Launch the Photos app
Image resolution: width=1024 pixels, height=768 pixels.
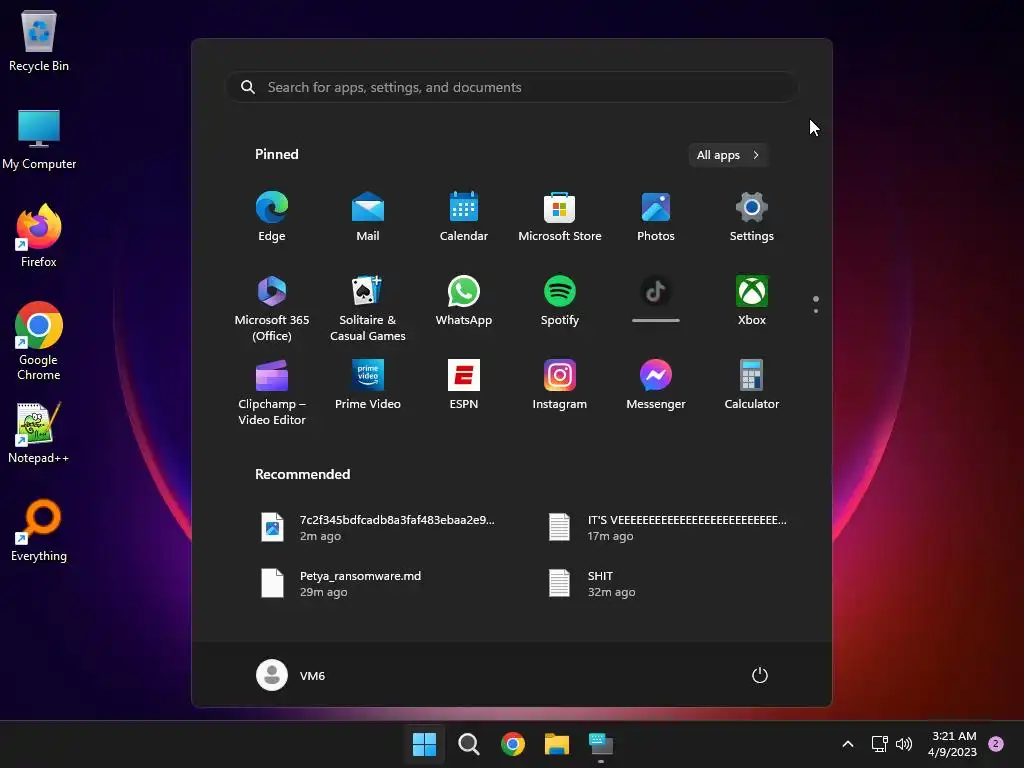[656, 217]
